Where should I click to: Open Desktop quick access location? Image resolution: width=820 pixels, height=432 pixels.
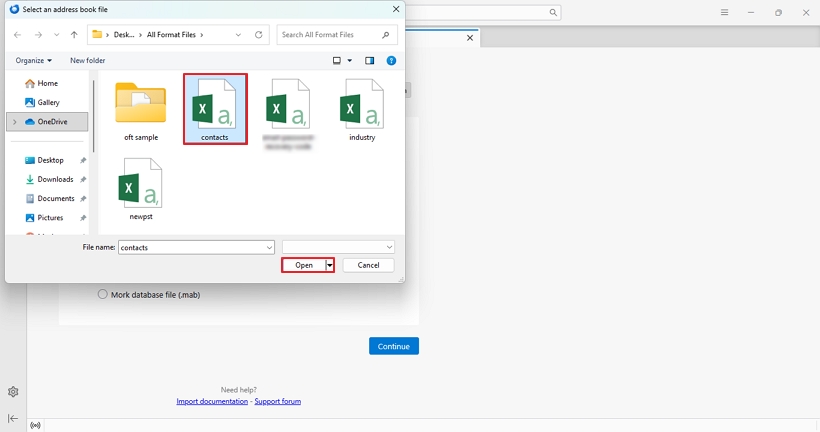click(45, 160)
